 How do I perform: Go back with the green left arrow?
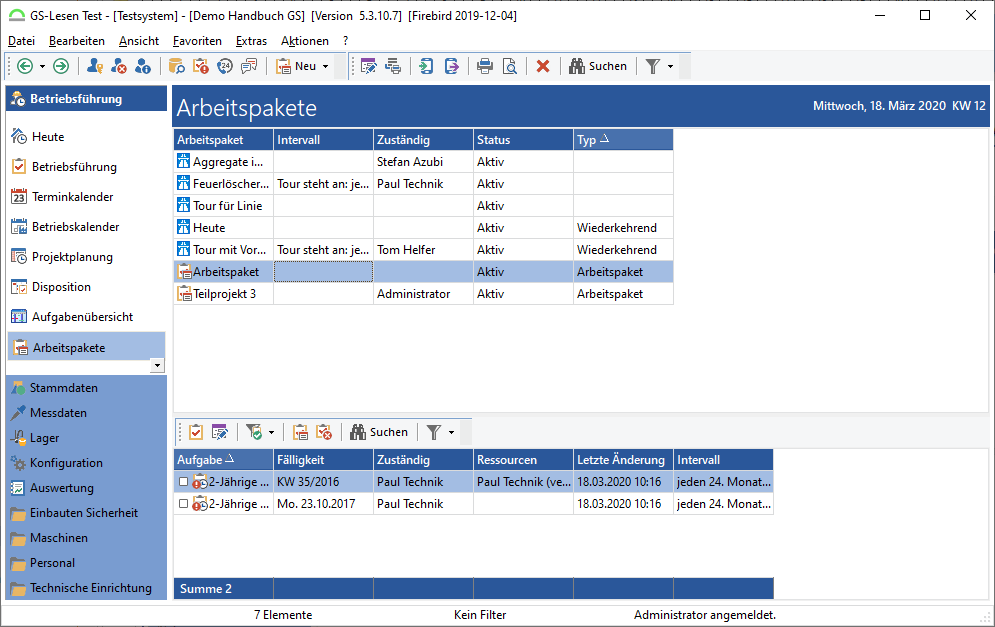[25, 66]
